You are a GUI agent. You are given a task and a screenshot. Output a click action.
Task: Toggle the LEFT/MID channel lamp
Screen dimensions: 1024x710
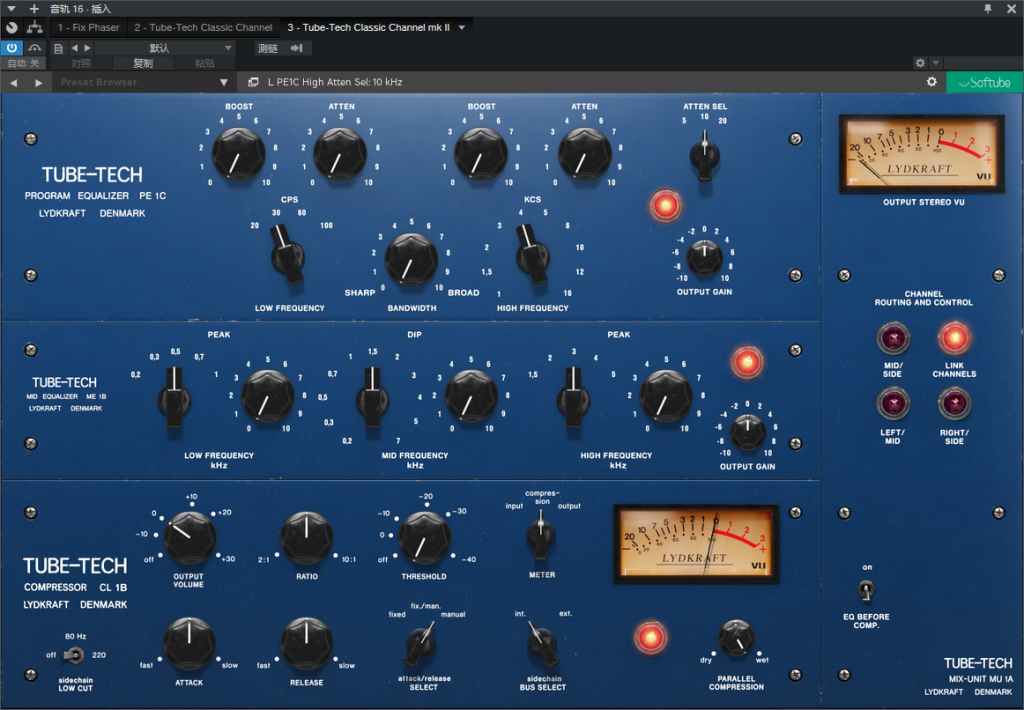tap(893, 404)
